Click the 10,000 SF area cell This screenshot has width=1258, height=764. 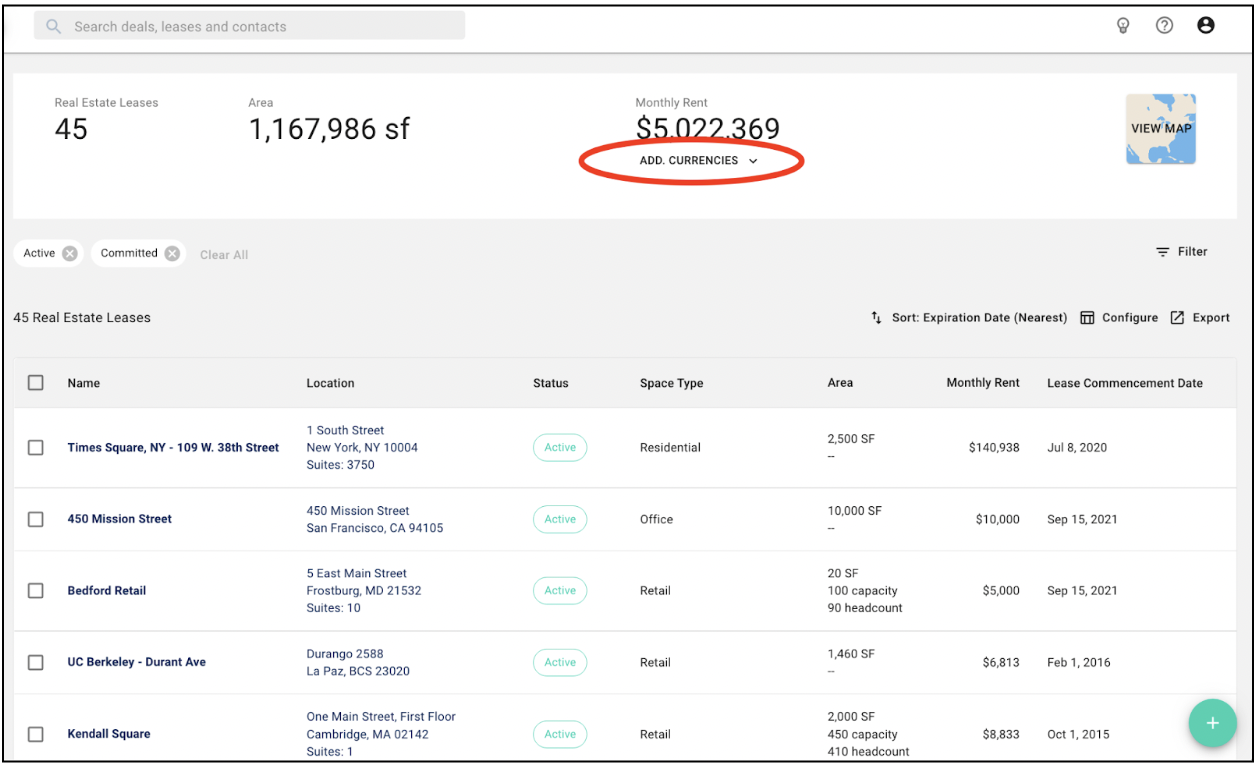point(855,511)
